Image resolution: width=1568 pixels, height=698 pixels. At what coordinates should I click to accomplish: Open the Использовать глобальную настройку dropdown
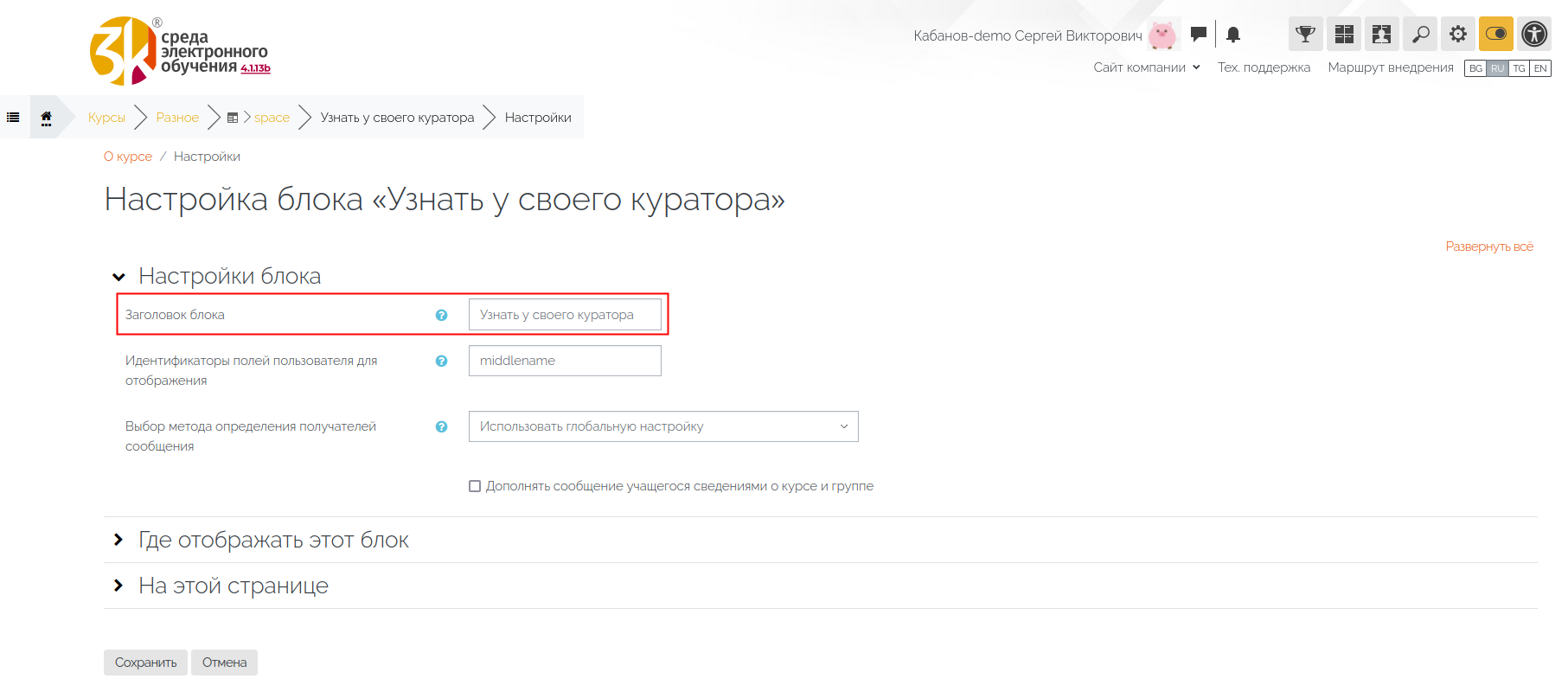[x=663, y=426]
